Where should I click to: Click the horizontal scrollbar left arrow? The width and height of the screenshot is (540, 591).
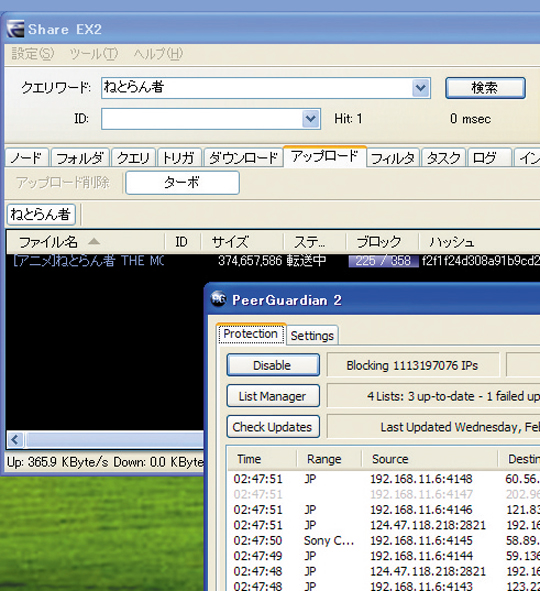(x=15, y=439)
